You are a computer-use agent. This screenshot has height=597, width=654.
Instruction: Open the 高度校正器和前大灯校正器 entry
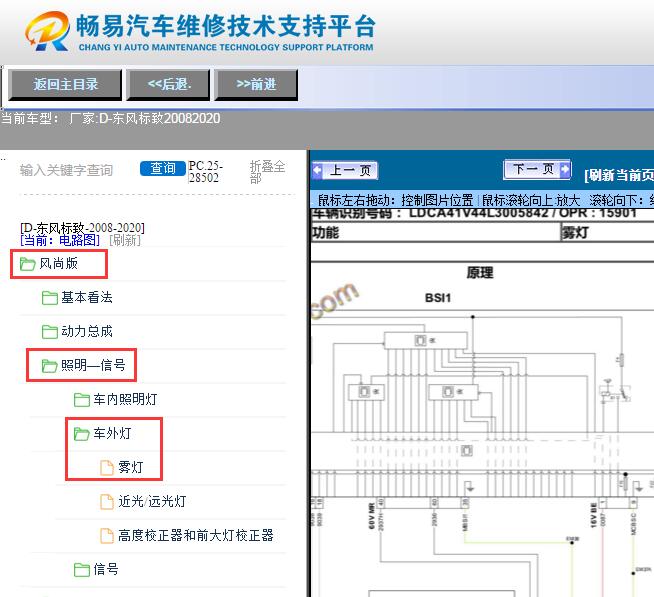pyautogui.click(x=196, y=535)
